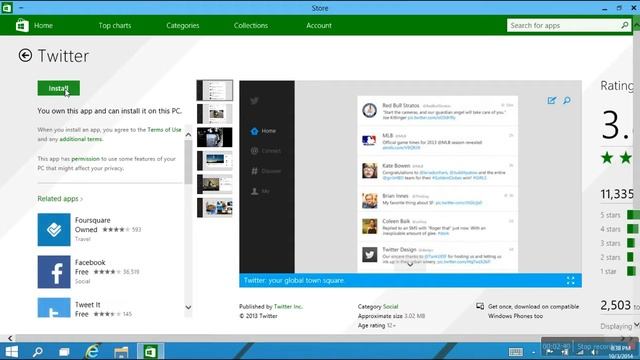Expand the Displaying reviews dropdown
640x360 pixels.
pos(636,325)
